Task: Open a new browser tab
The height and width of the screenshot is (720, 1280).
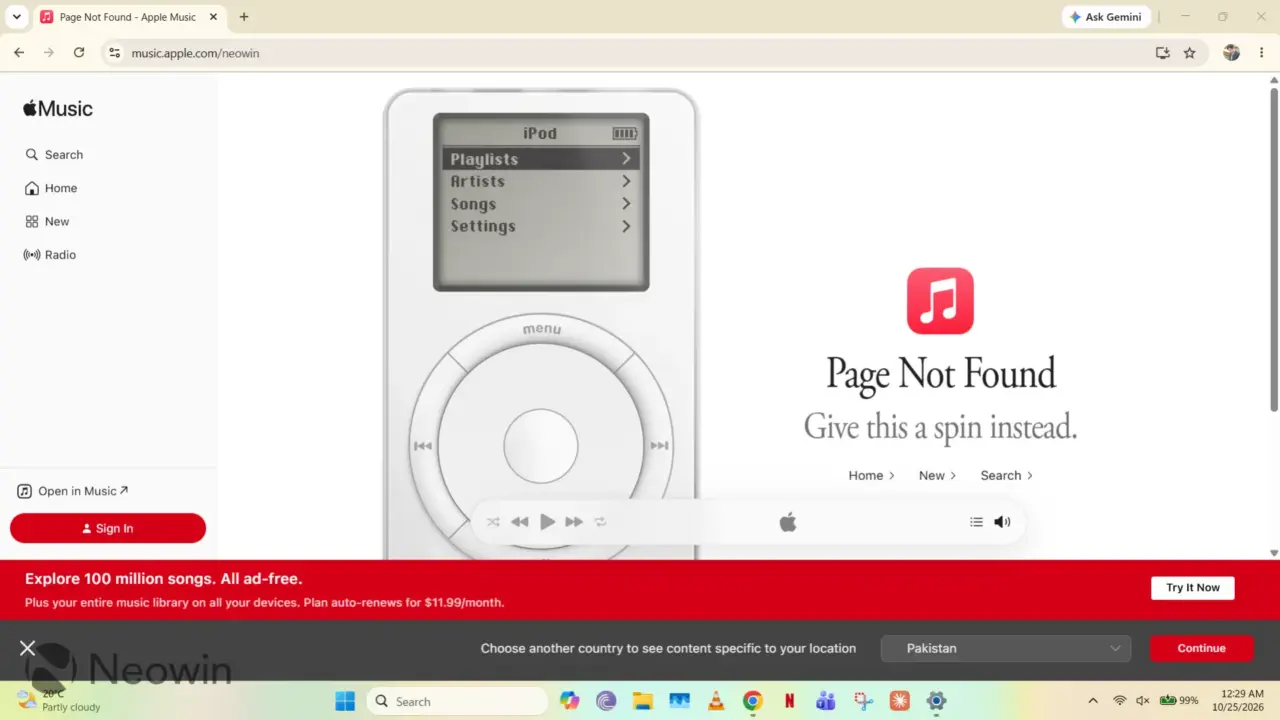Action: pos(244,17)
